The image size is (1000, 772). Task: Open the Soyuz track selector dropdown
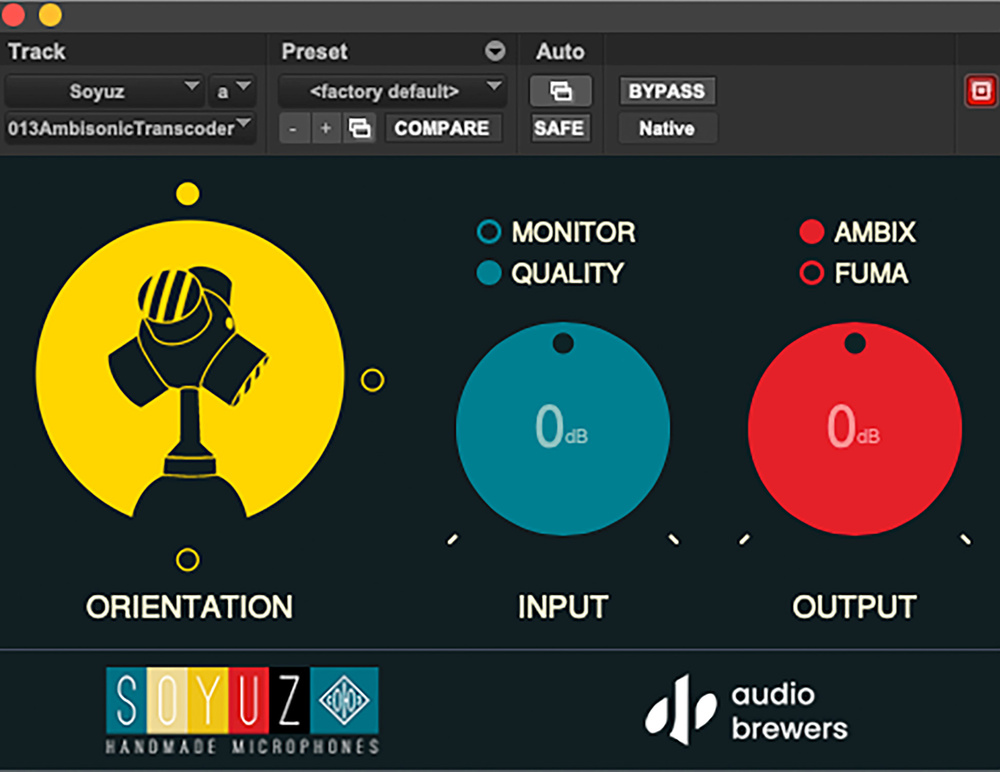point(105,91)
